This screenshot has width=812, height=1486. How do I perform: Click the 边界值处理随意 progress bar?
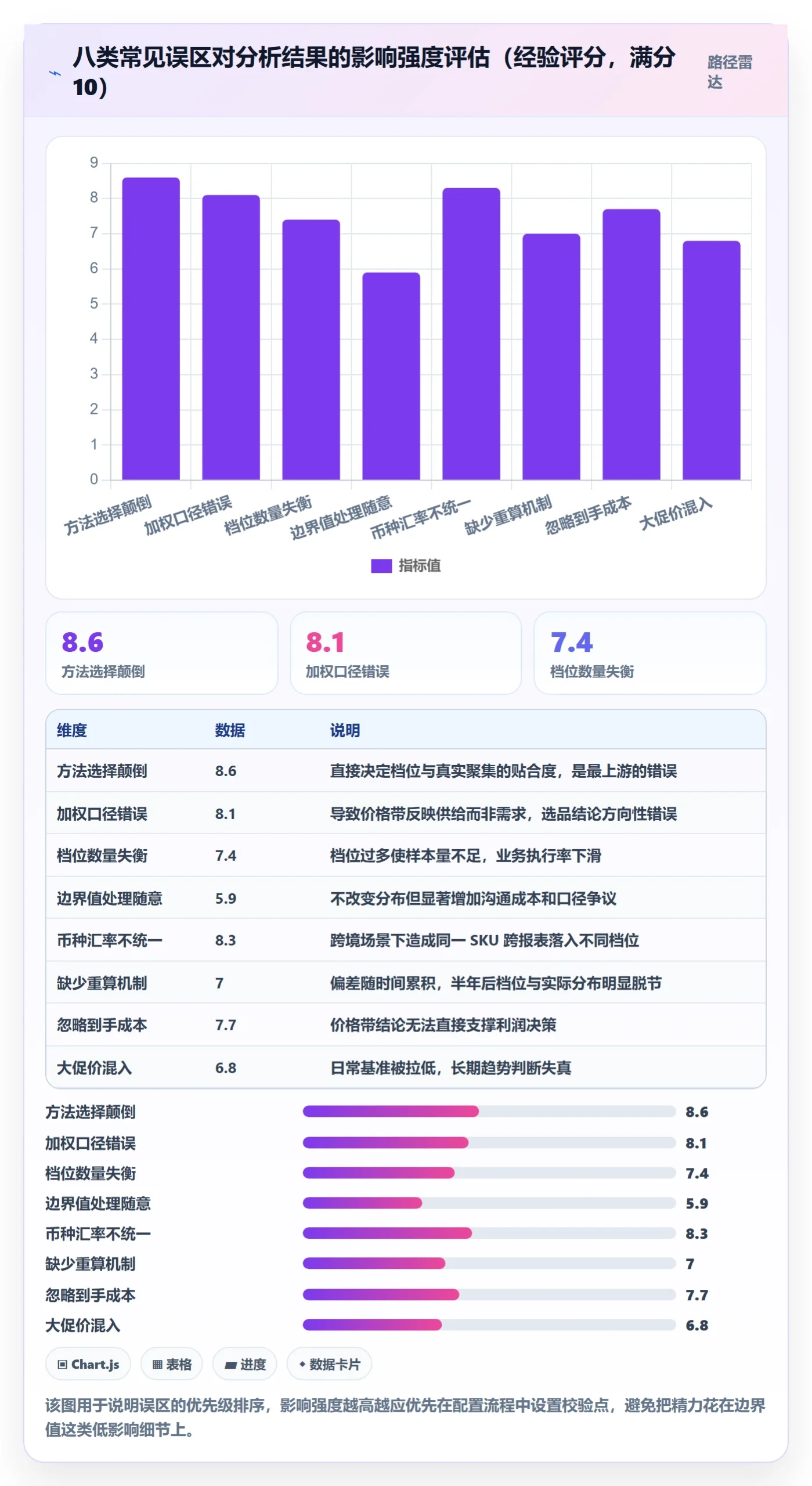[489, 1203]
